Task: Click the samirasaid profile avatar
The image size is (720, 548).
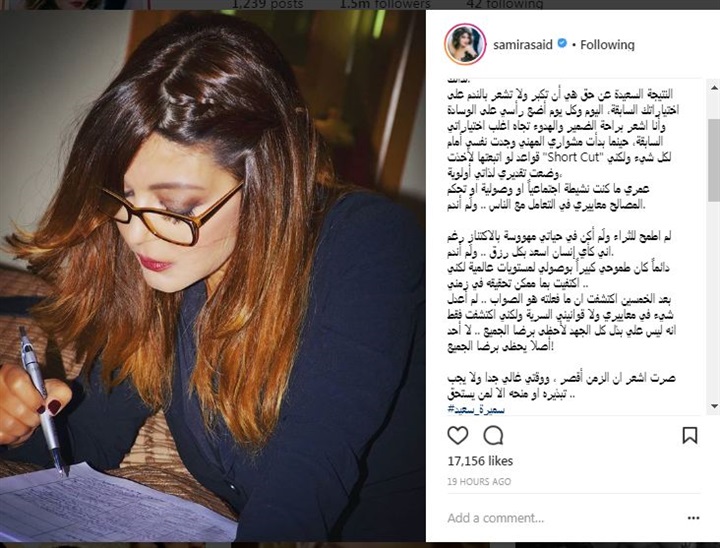Action: click(465, 45)
